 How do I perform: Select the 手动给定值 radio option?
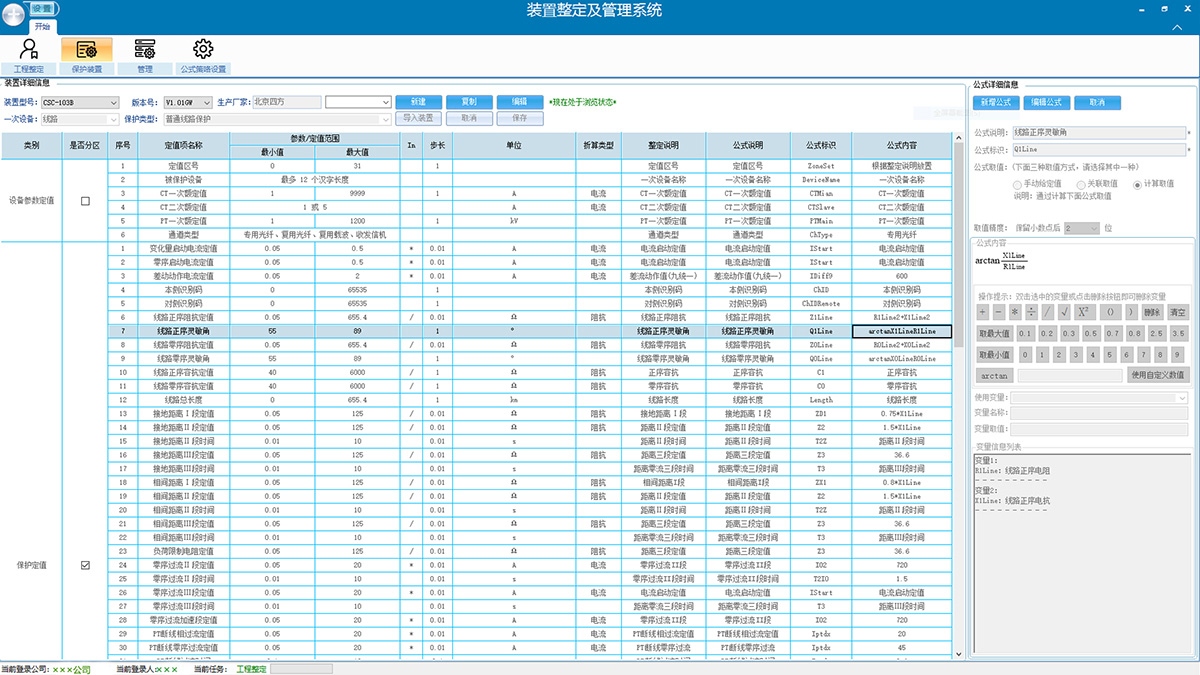coord(1018,185)
